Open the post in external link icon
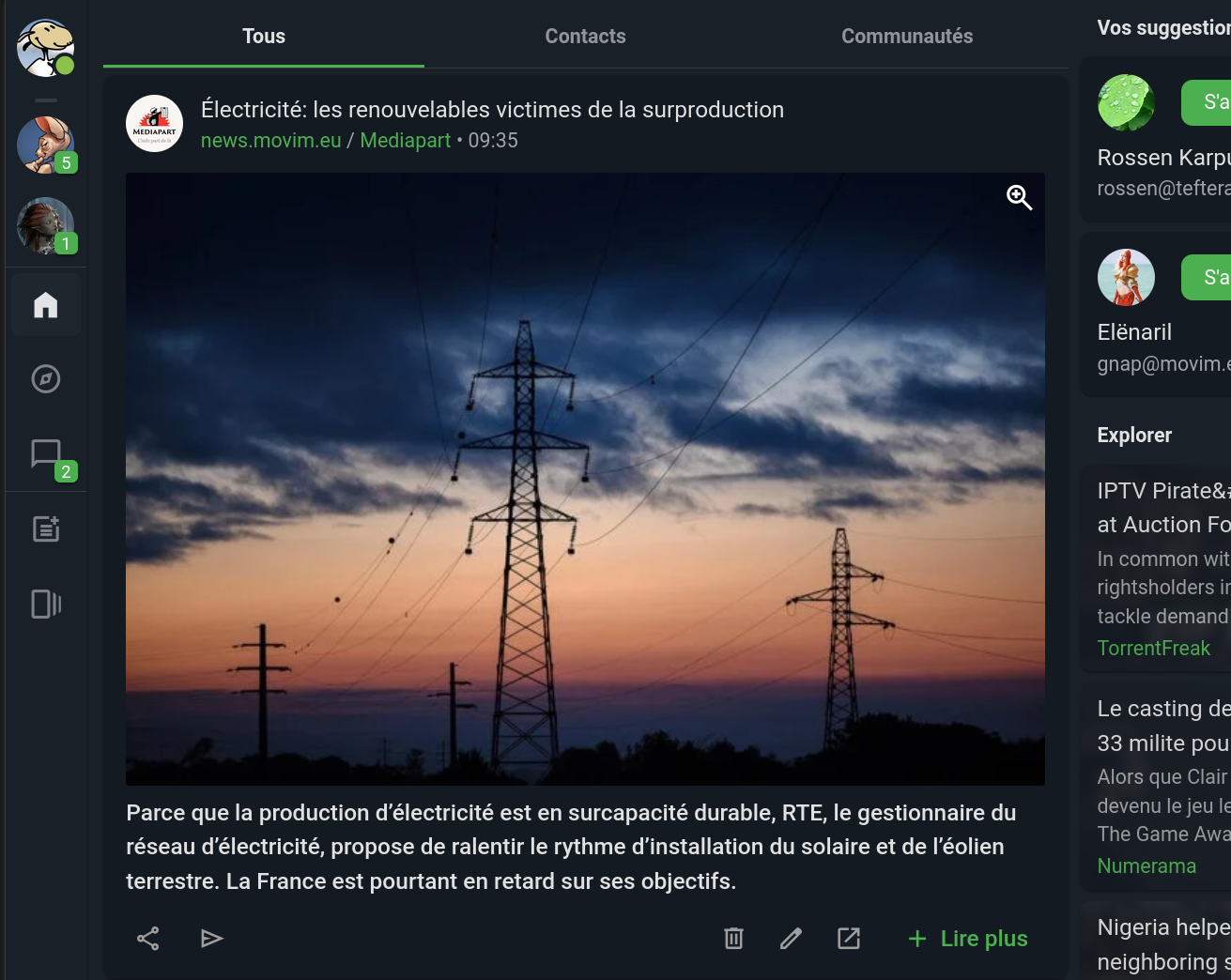This screenshot has height=980, width=1231. click(x=849, y=939)
